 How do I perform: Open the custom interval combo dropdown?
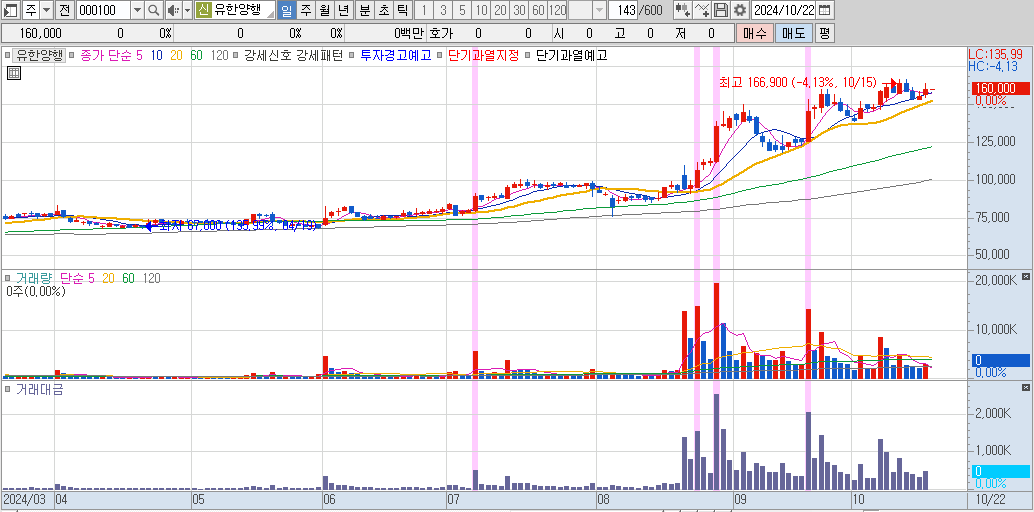(599, 10)
